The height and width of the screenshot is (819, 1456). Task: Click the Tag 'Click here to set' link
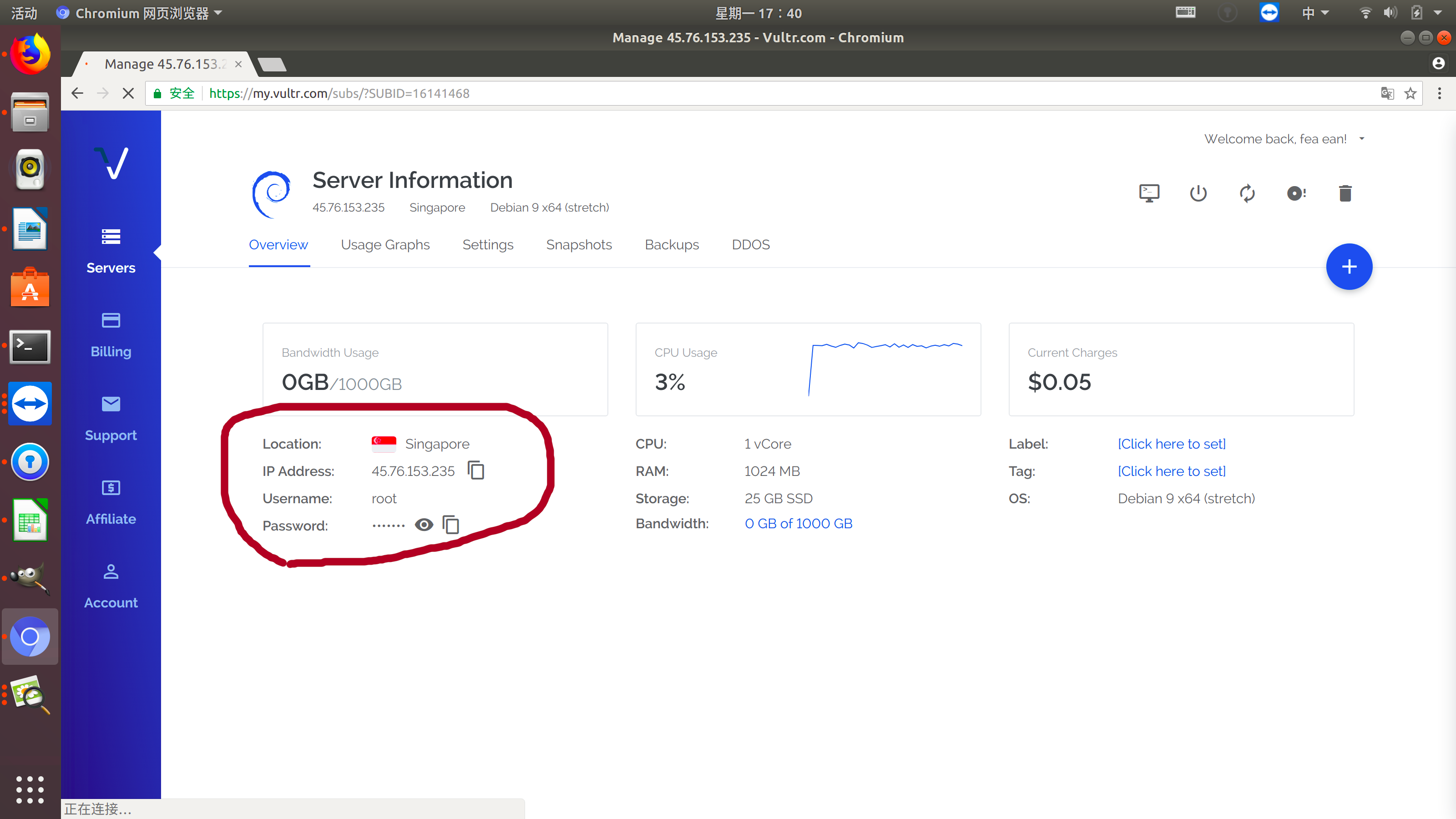pyautogui.click(x=1172, y=471)
